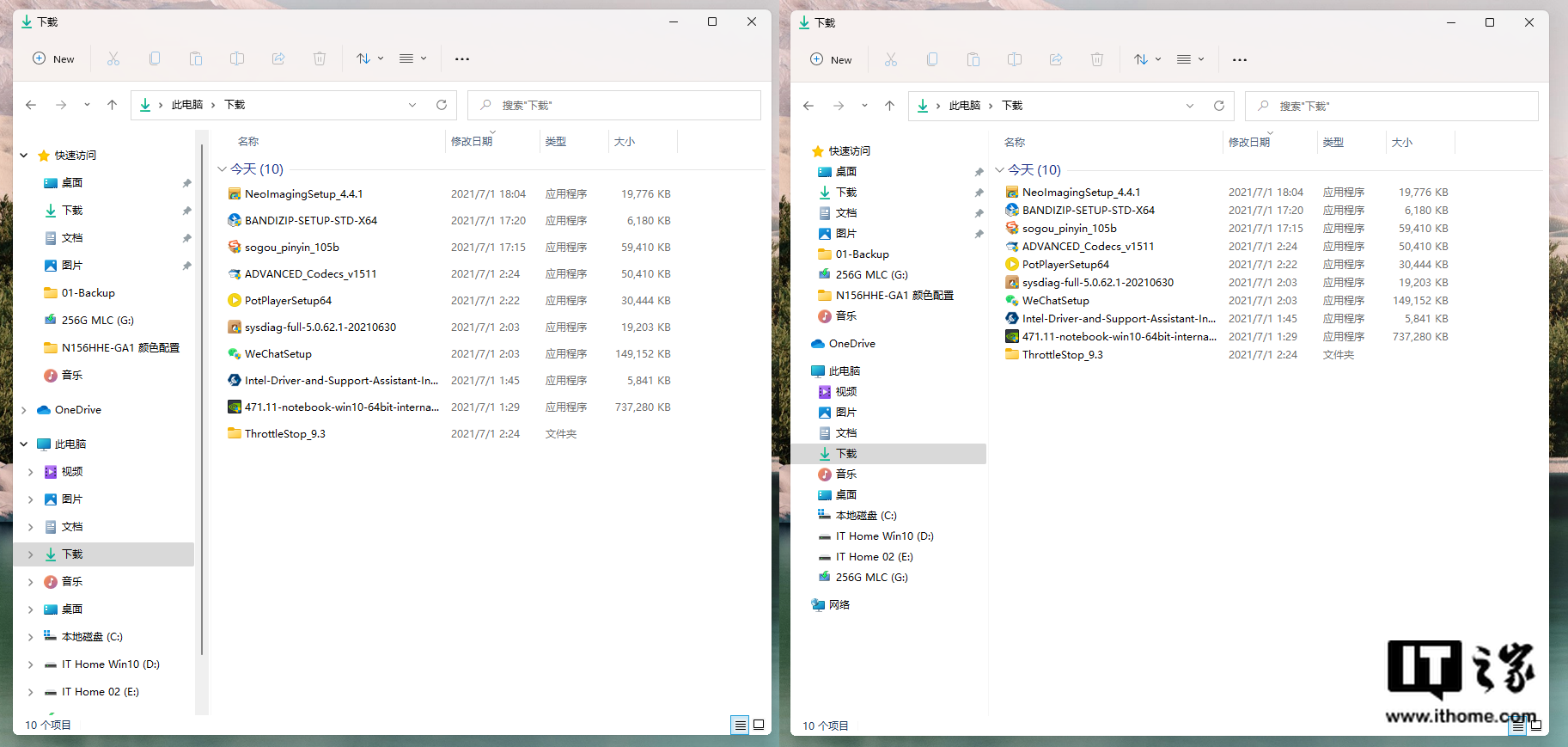The image size is (1568, 747).
Task: Expand the OneDrive tree node in left window
Action: [24, 410]
